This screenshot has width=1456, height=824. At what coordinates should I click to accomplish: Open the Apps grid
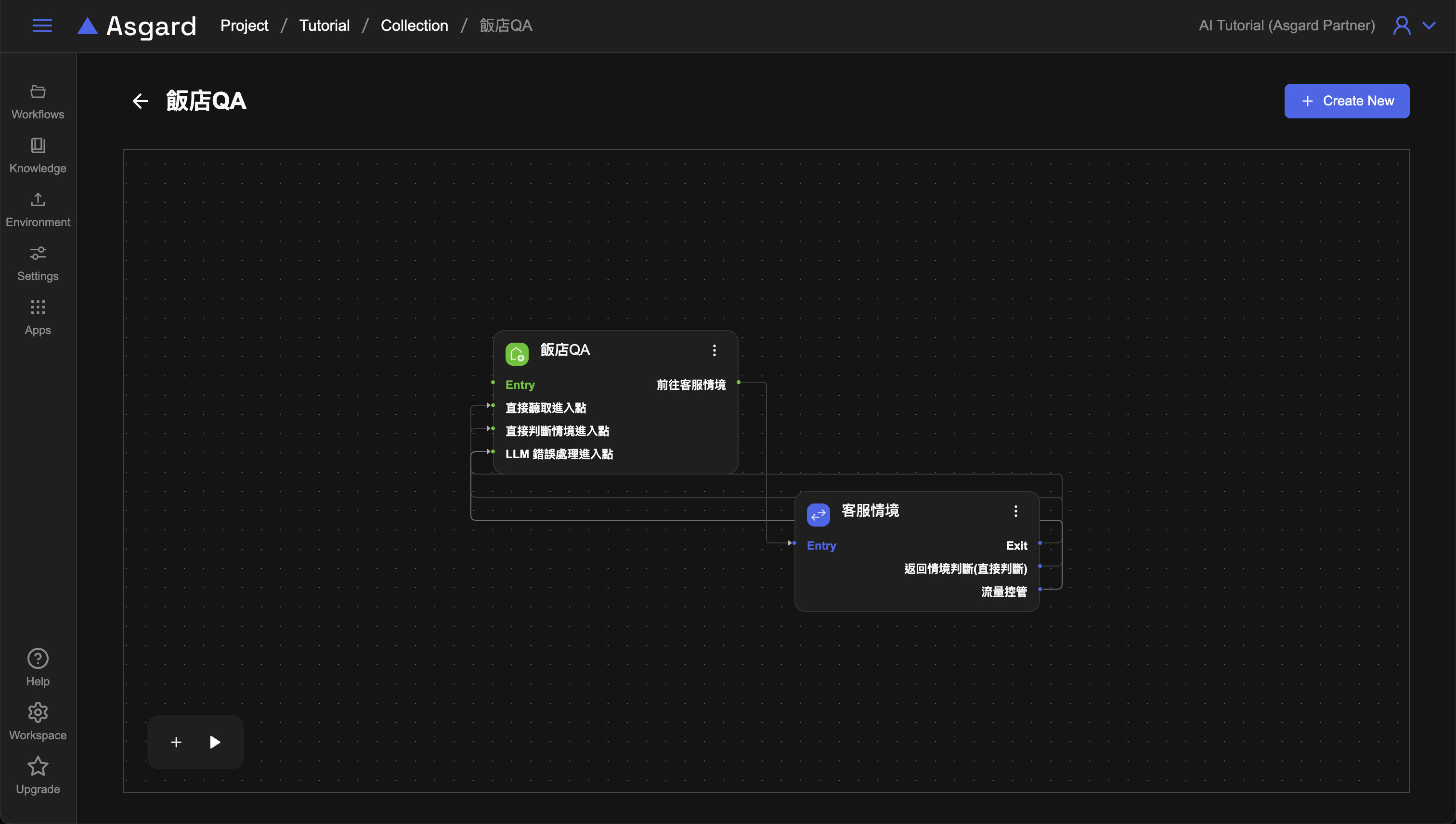tap(38, 317)
